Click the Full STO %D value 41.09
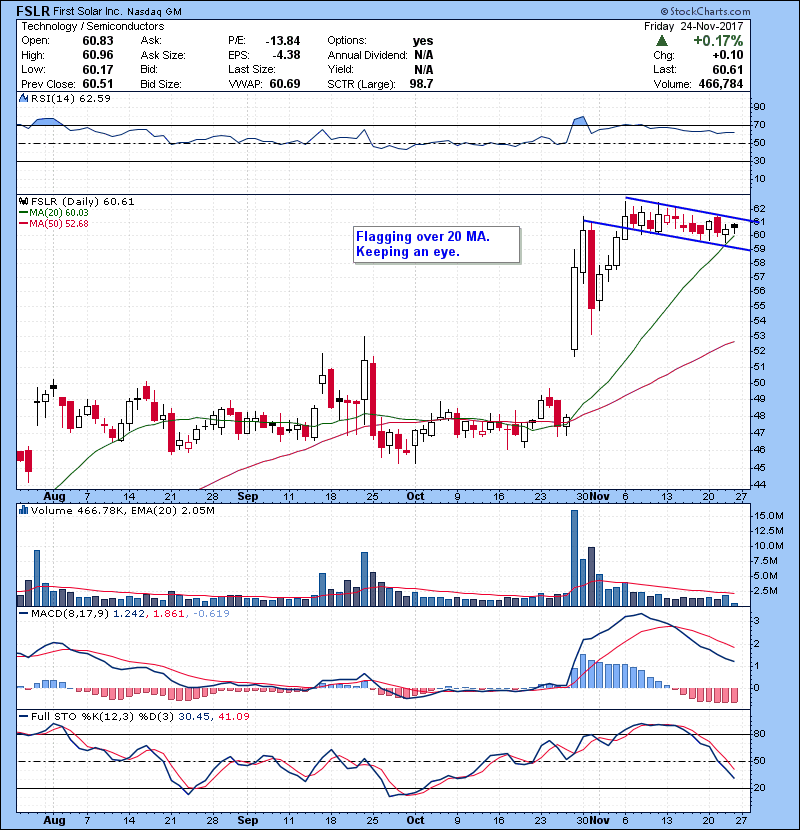800x830 pixels. (234, 717)
